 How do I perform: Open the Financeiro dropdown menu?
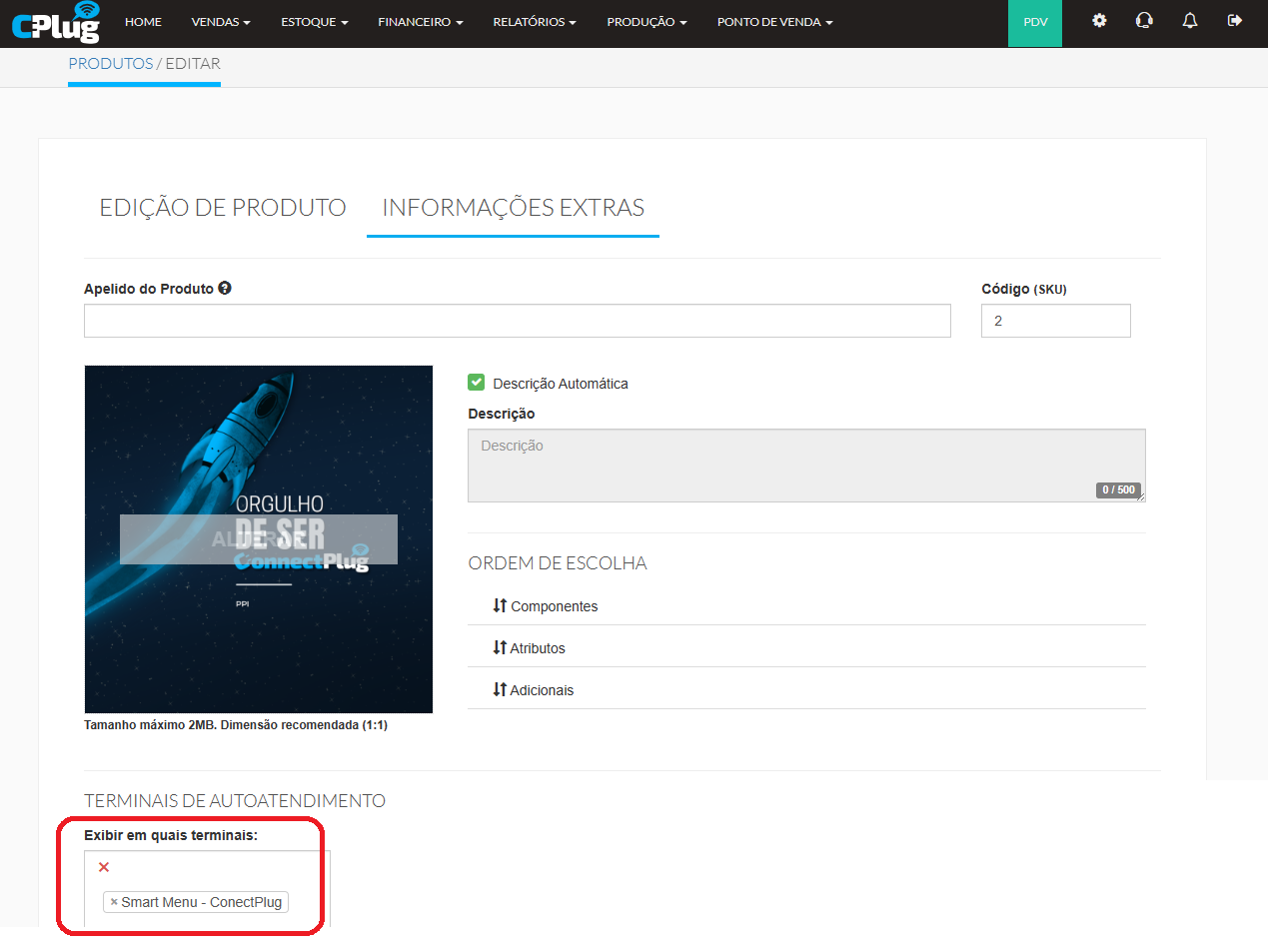[421, 22]
